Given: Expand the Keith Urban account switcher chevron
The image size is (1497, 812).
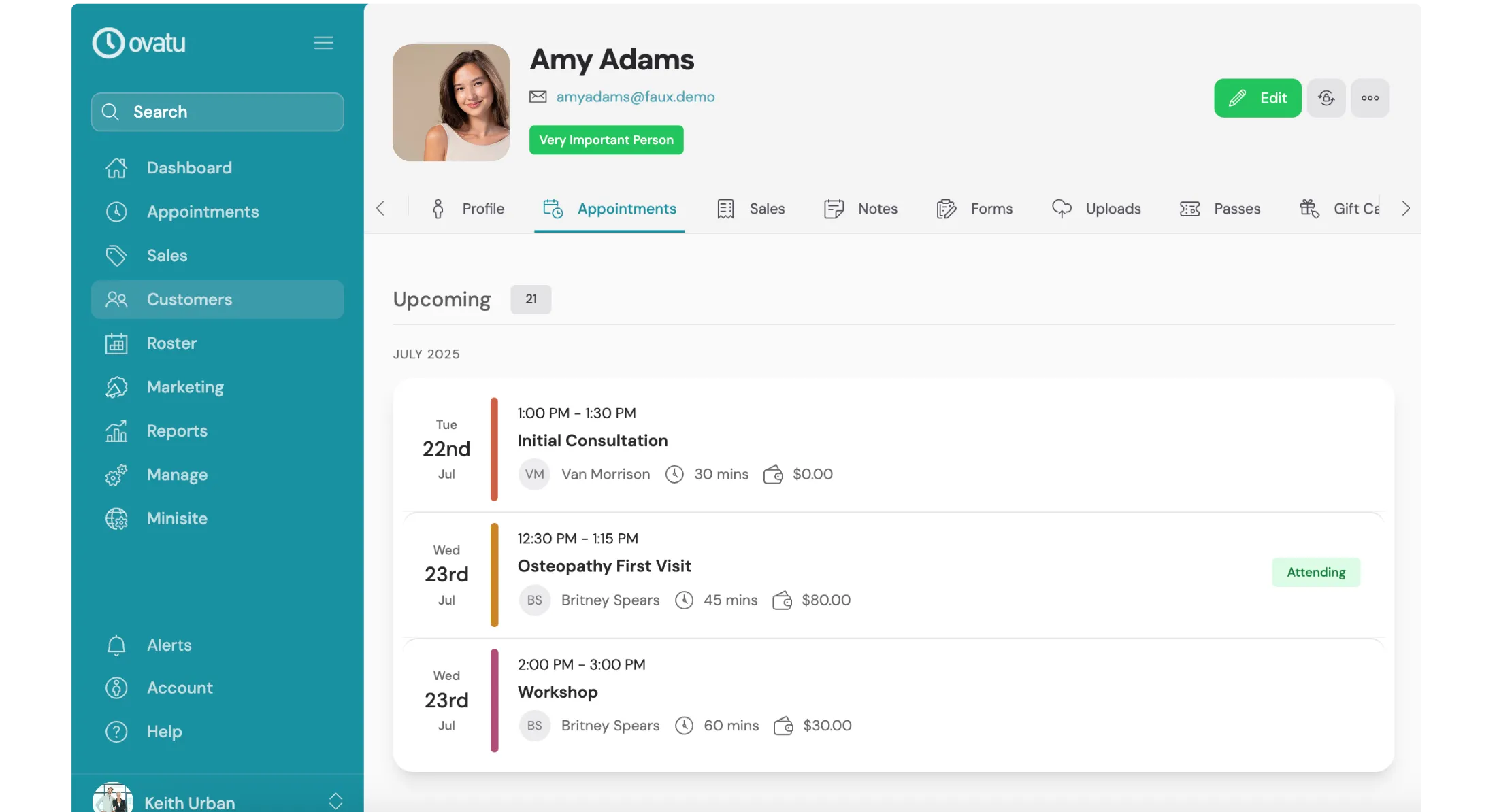Looking at the screenshot, I should 335,800.
